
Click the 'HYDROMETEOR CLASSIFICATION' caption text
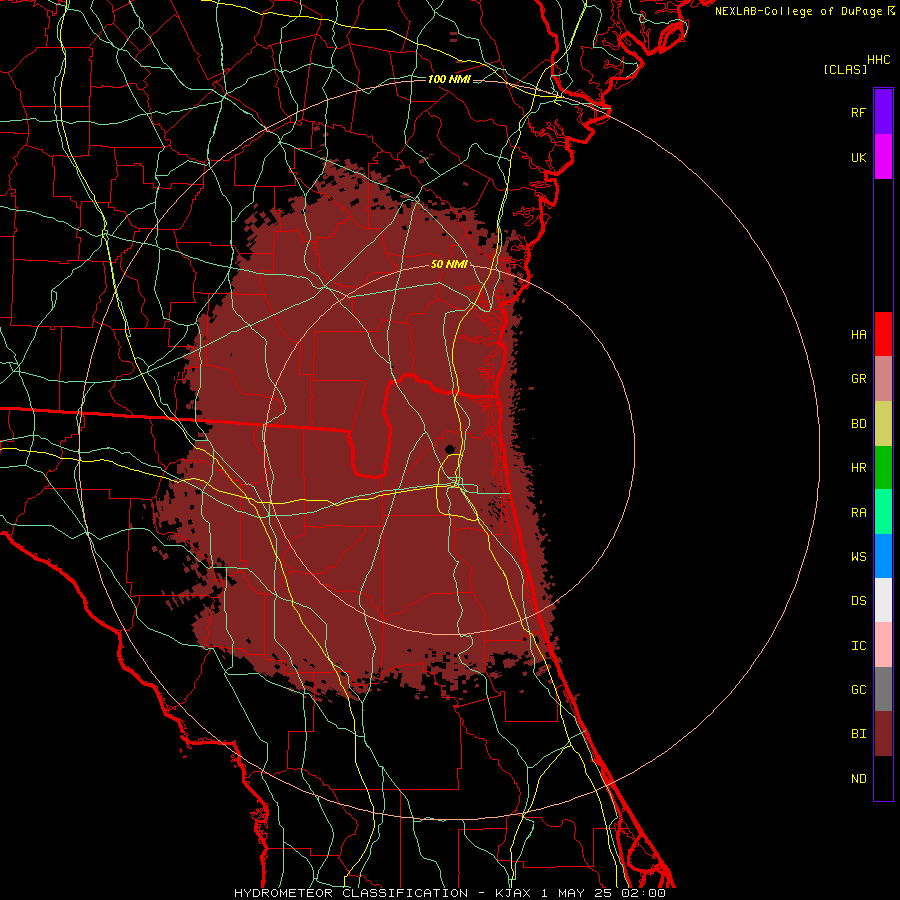click(351, 893)
